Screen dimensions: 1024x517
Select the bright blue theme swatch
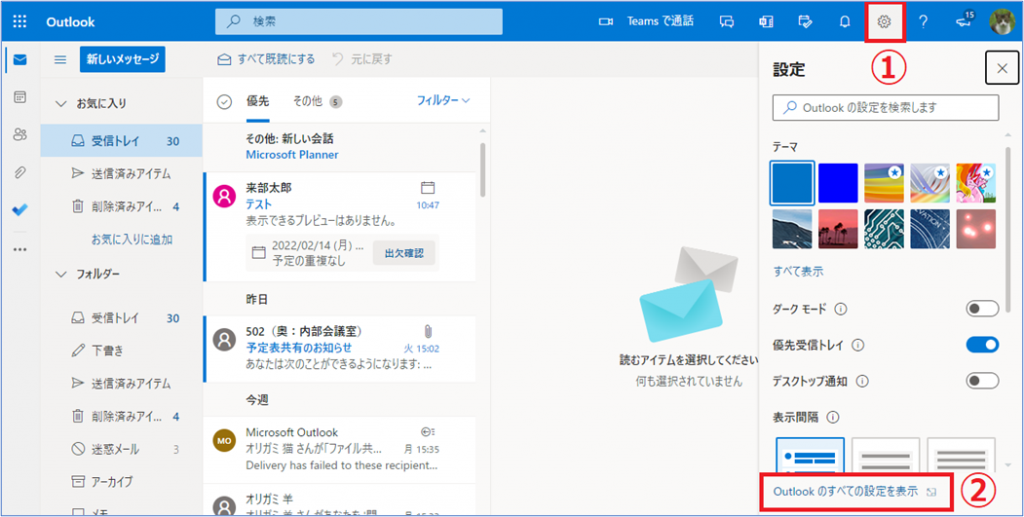pyautogui.click(x=837, y=182)
